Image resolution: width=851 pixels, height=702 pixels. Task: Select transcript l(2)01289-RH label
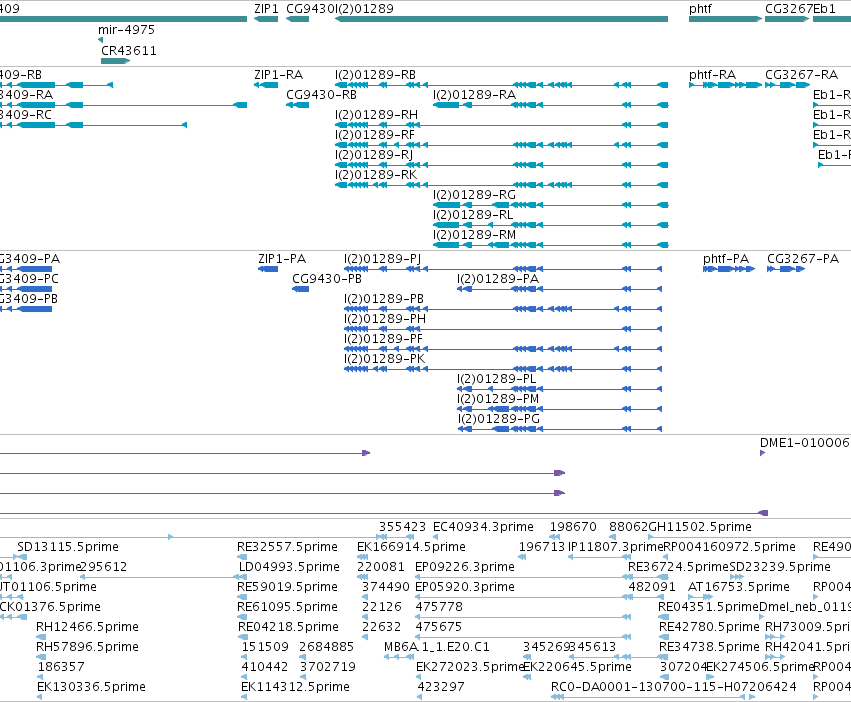coord(376,115)
